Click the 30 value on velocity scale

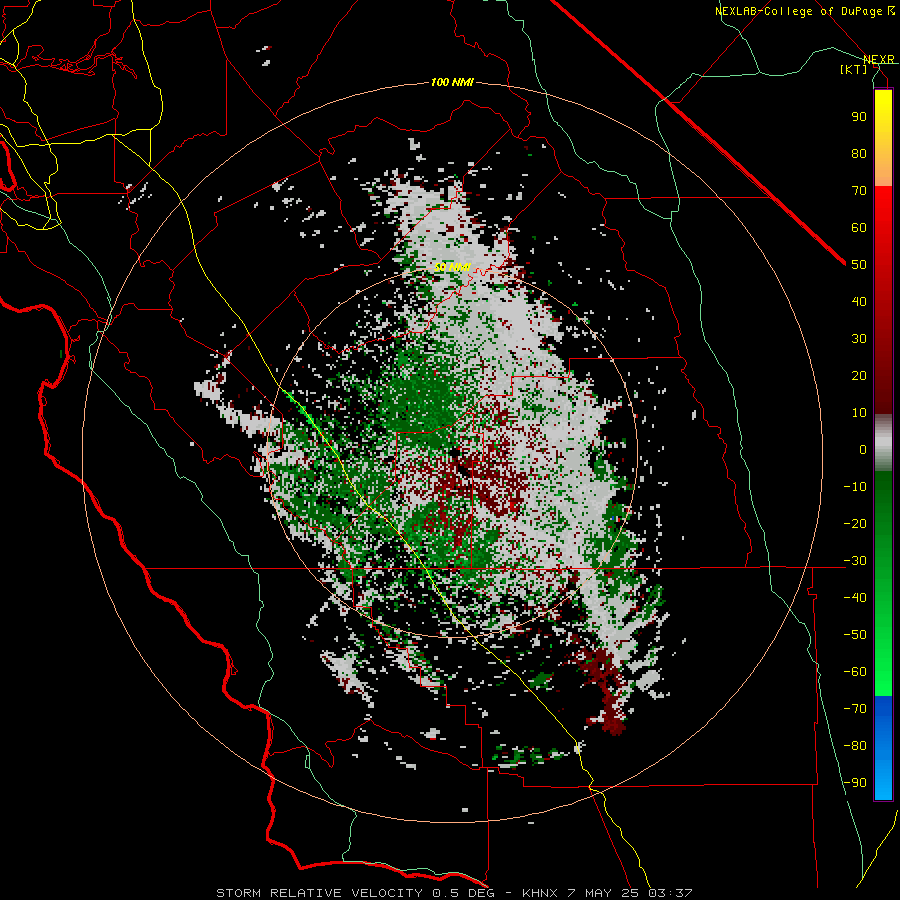point(859,339)
